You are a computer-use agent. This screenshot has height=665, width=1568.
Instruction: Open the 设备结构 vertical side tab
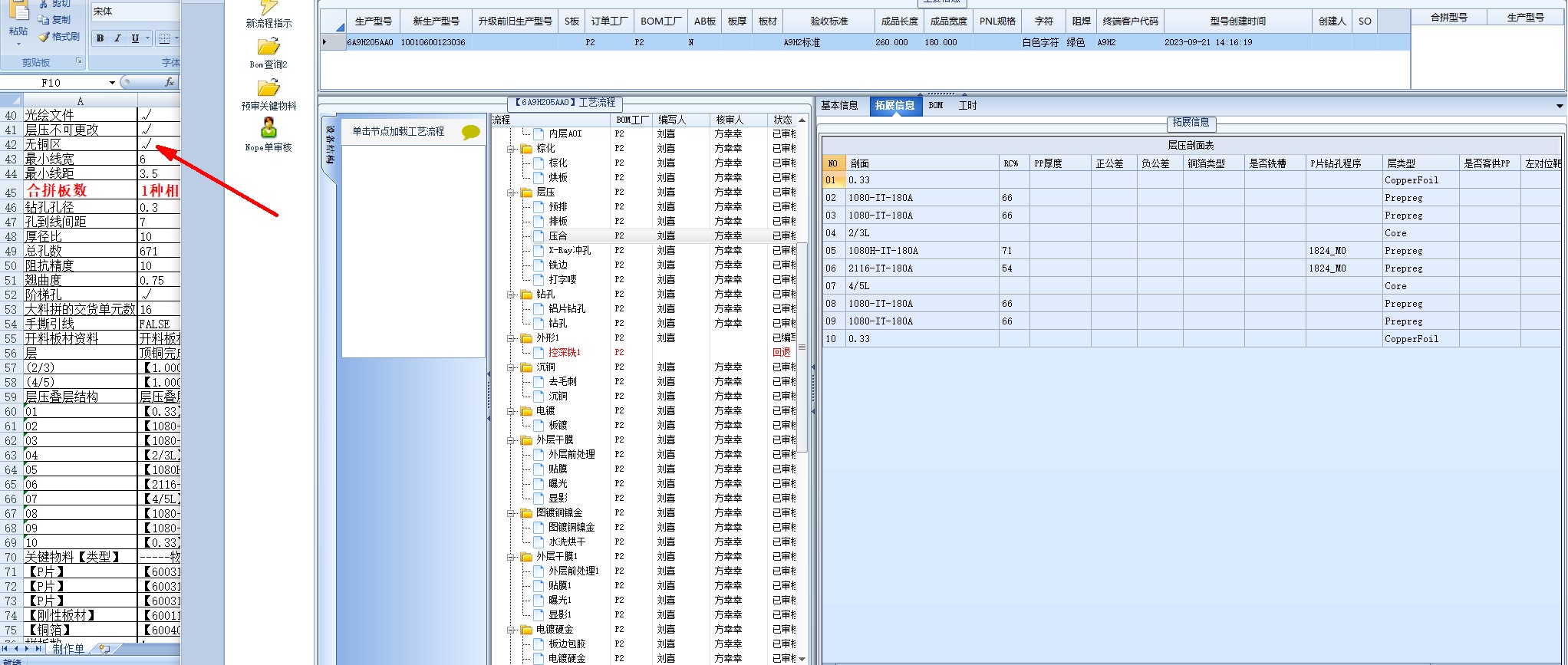point(330,145)
